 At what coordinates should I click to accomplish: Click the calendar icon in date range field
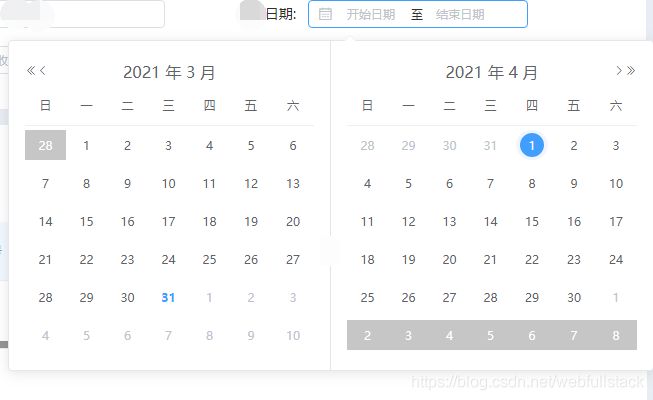tap(325, 14)
